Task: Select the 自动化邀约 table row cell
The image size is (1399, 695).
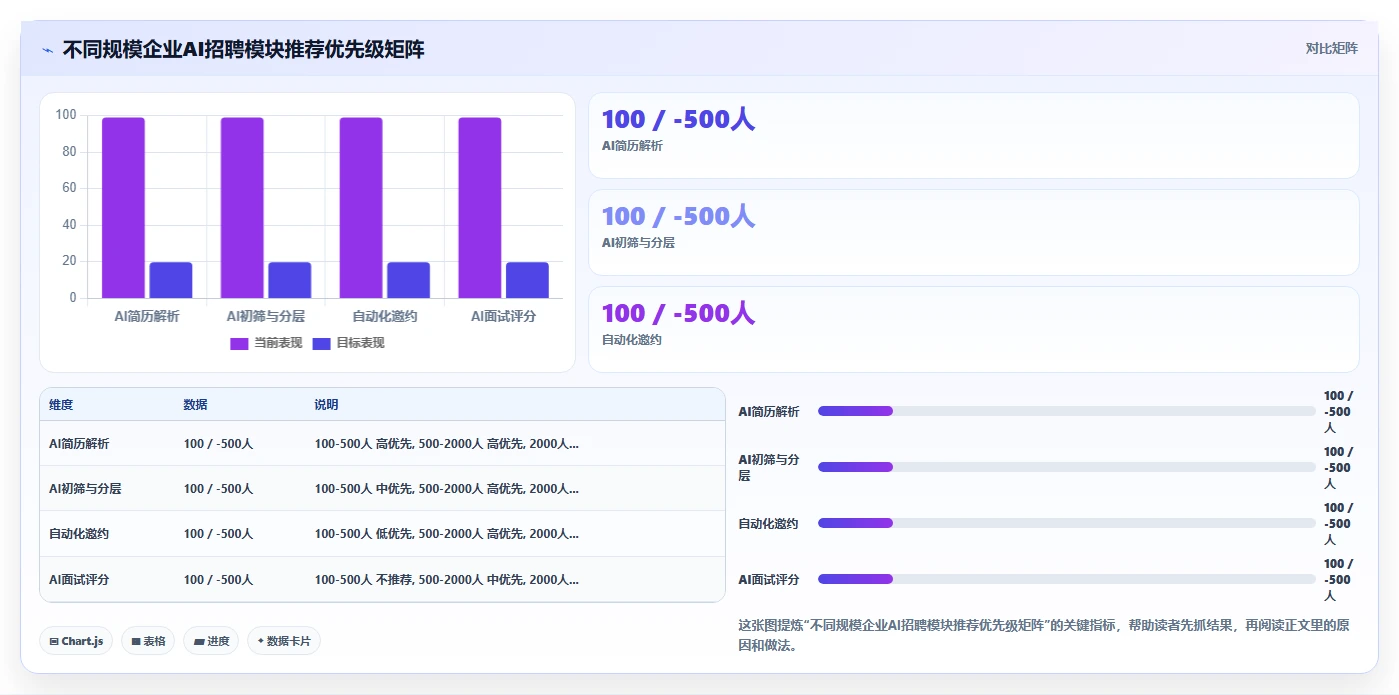Action: point(79,534)
